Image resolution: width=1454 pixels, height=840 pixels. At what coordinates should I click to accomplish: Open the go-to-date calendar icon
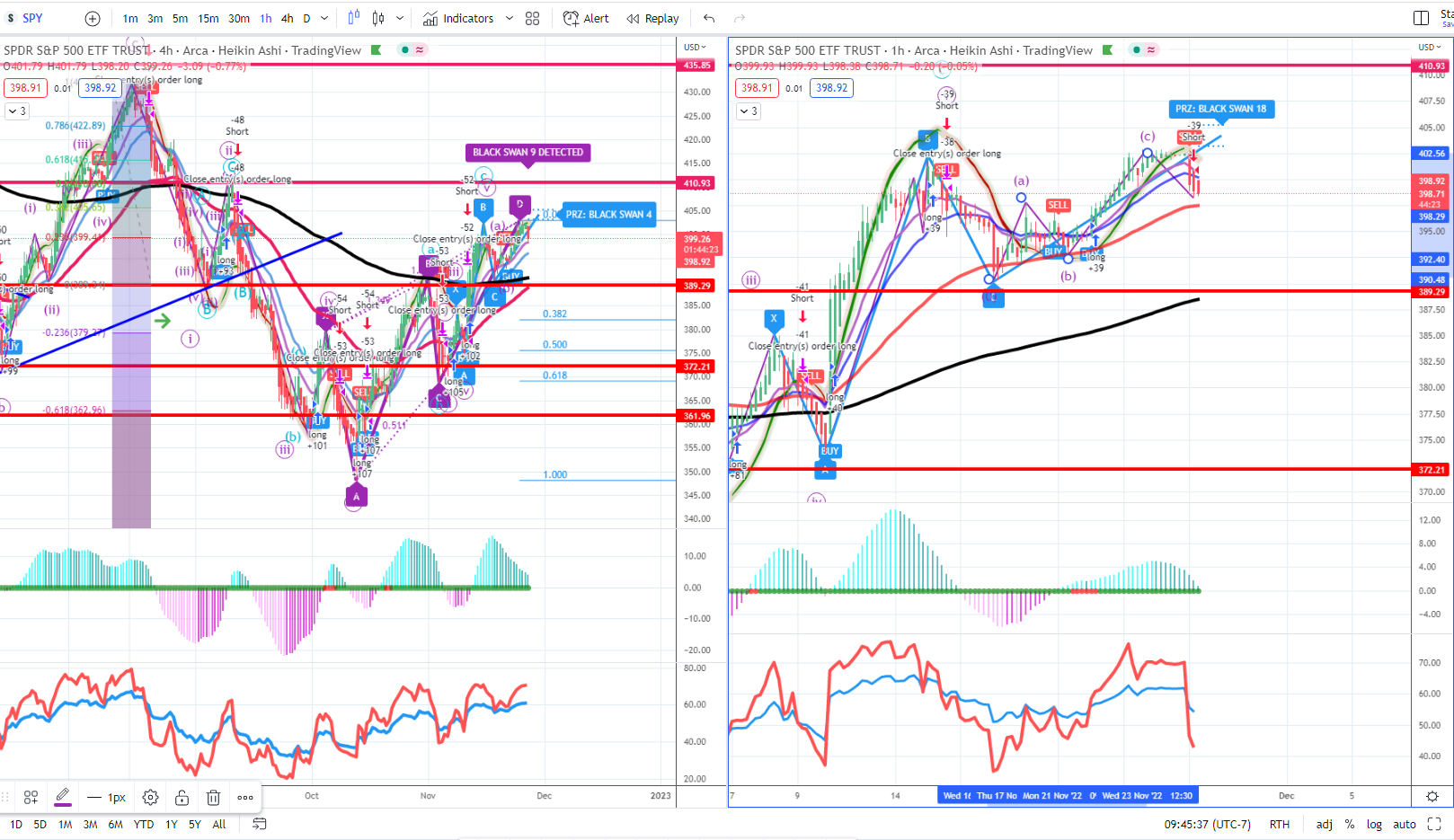point(259,824)
